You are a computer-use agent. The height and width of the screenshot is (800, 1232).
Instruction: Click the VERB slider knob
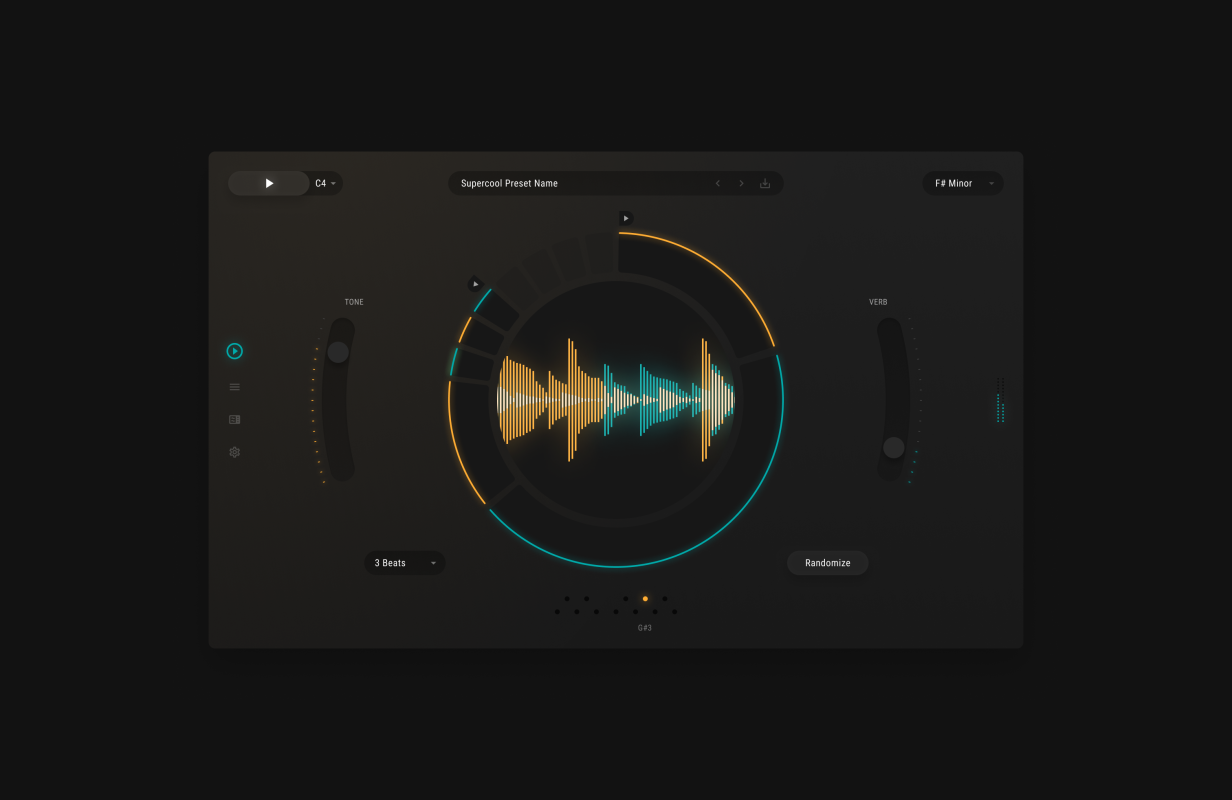(x=894, y=448)
